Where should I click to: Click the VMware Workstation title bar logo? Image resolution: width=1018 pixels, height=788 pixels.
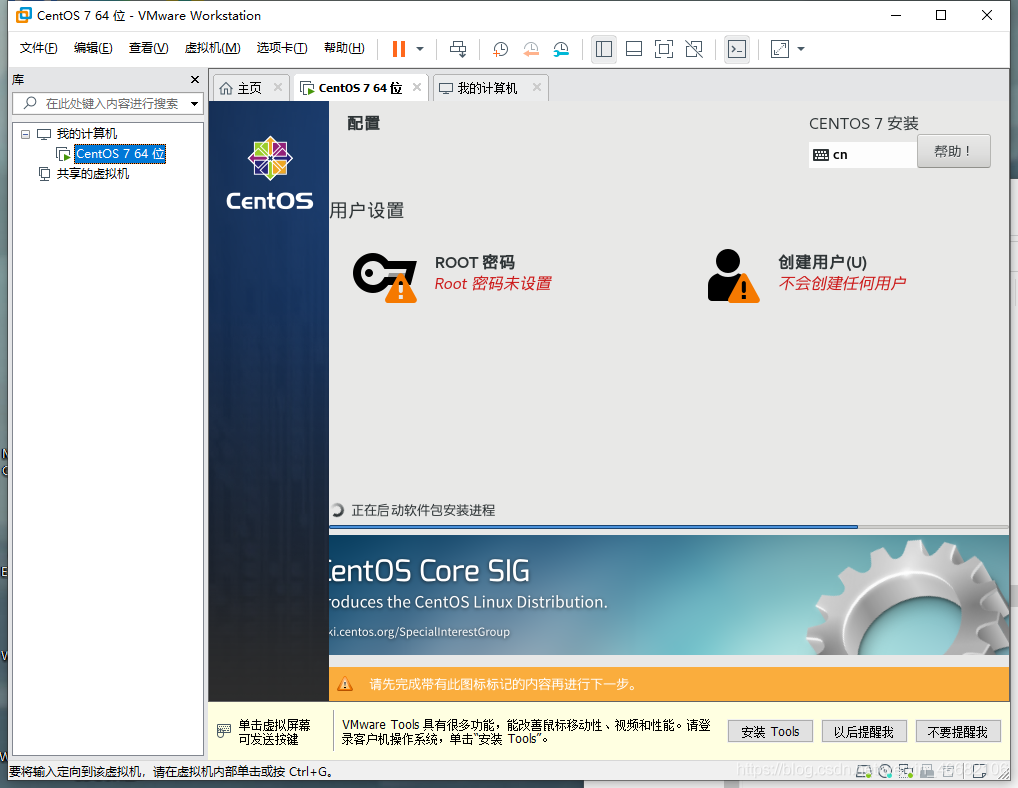point(23,15)
